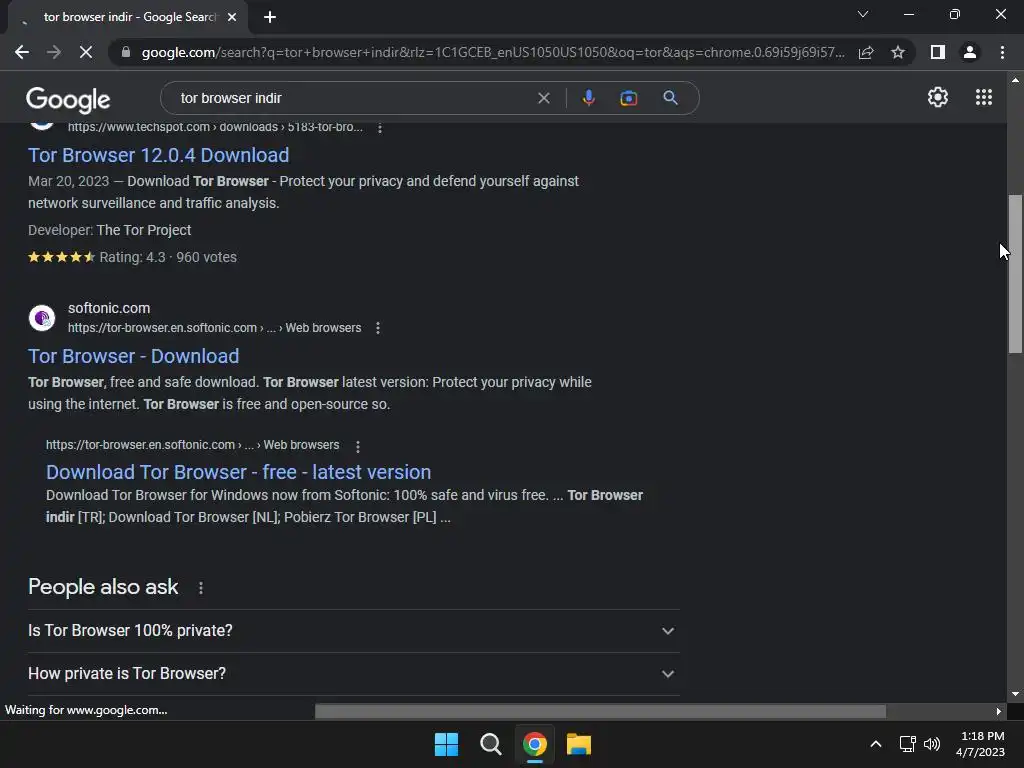
Task: Click the softonic site favicon
Action: coord(42,318)
